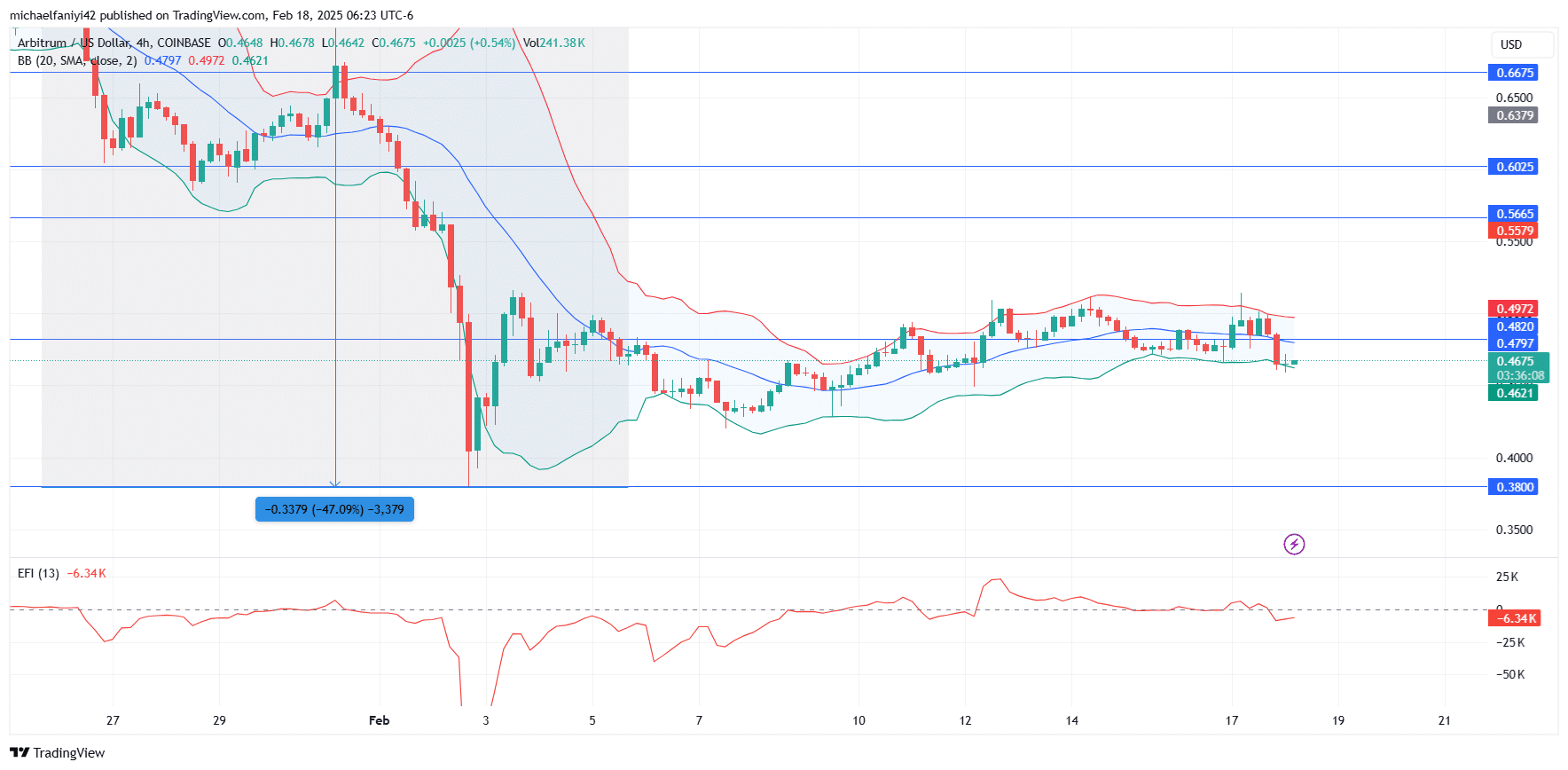Click the Arbitrum / US Dollar symbol title
This screenshot has height=770, width=1568.
pyautogui.click(x=114, y=43)
